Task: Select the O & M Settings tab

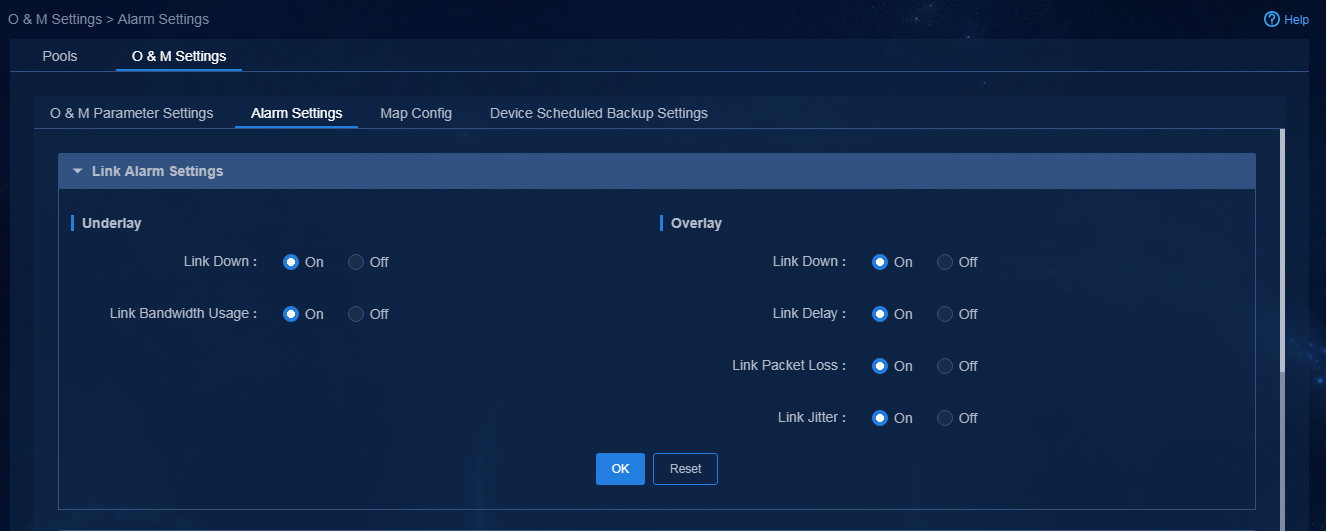Action: pos(179,56)
